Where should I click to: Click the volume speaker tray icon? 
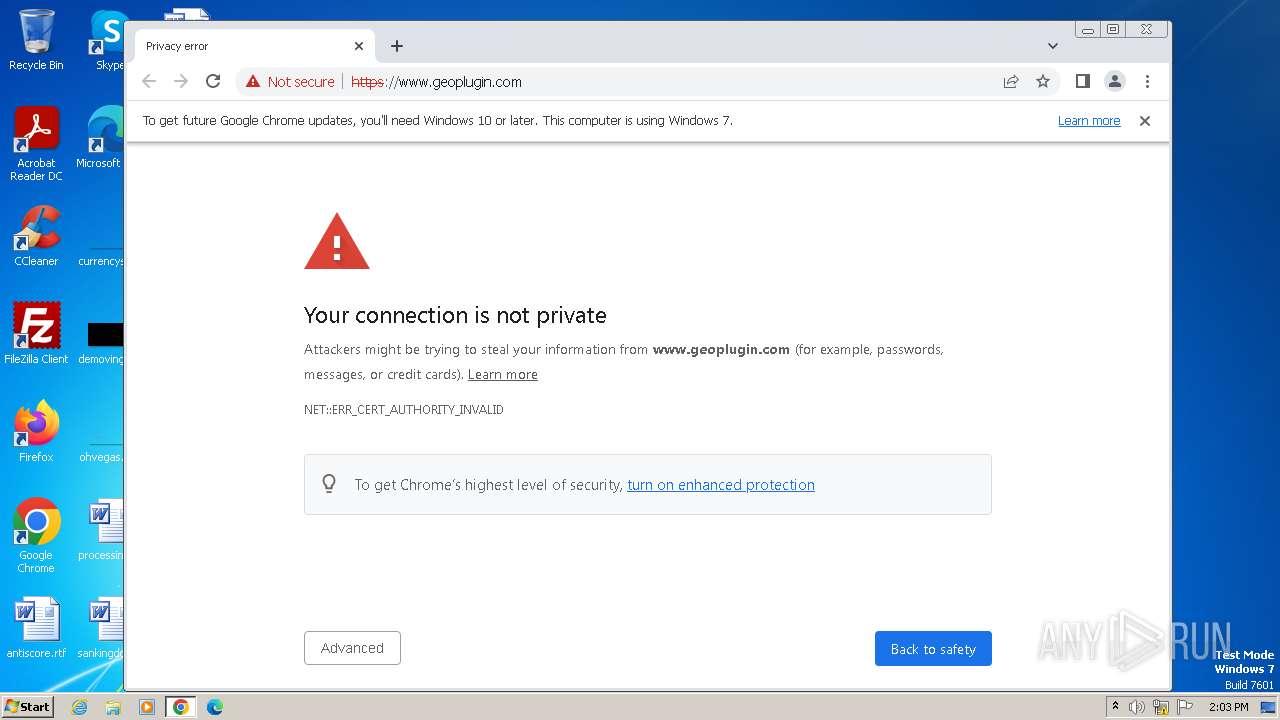point(1137,707)
